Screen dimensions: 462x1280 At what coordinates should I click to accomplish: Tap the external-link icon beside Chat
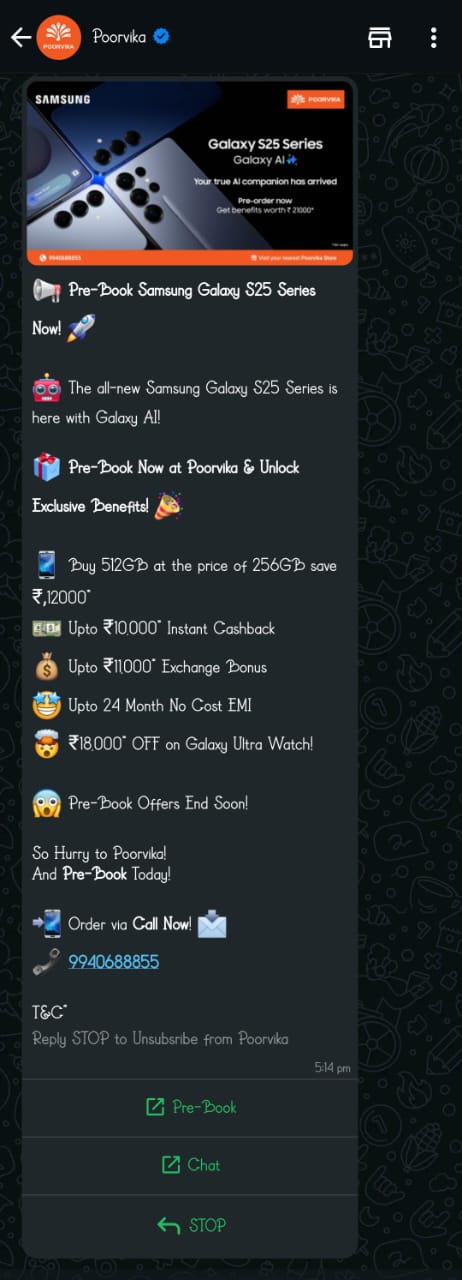[170, 1165]
